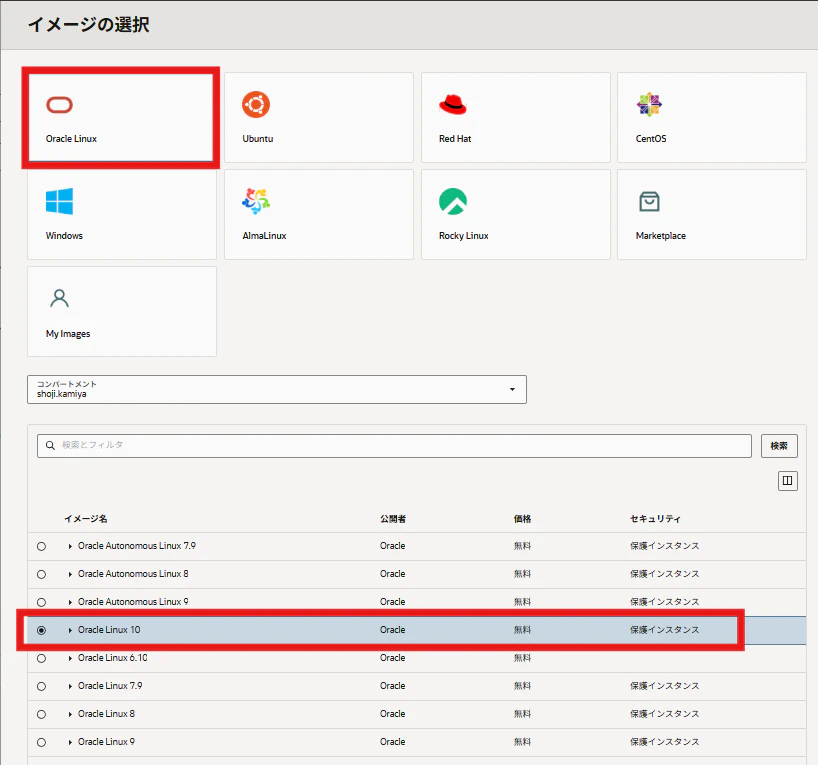Click the 'Oracle Linux 6.10' image name

pos(113,658)
